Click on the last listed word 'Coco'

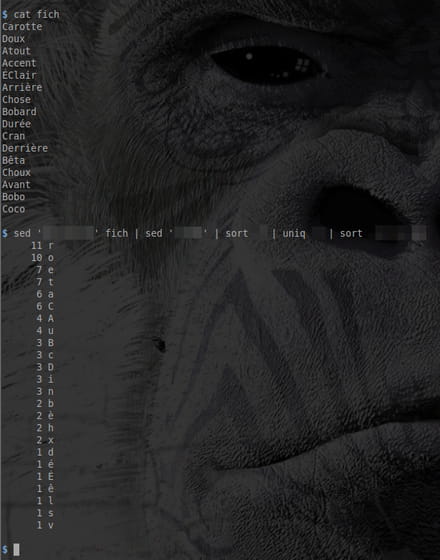(x=14, y=209)
